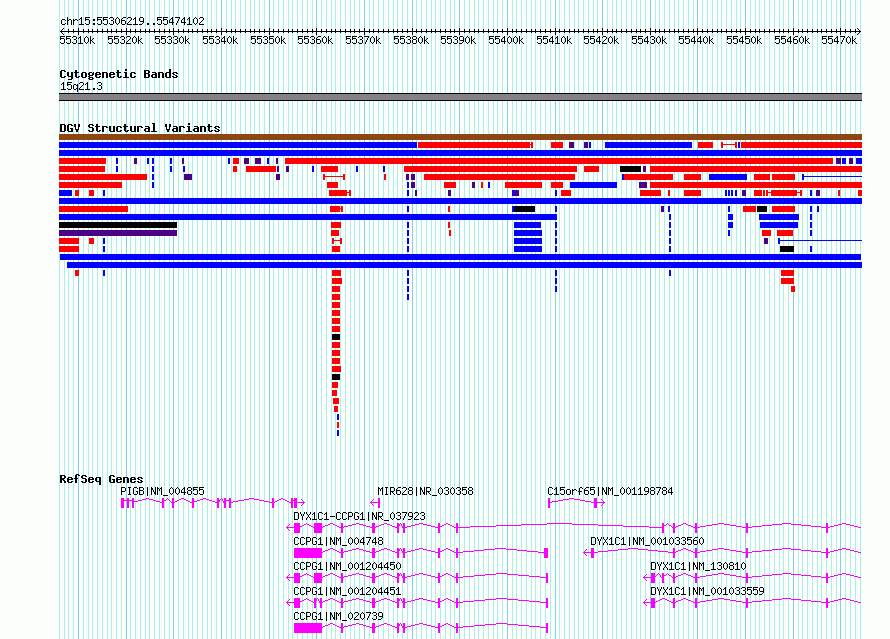
Task: Click the C15orf65 gene glyph
Action: coord(576,503)
